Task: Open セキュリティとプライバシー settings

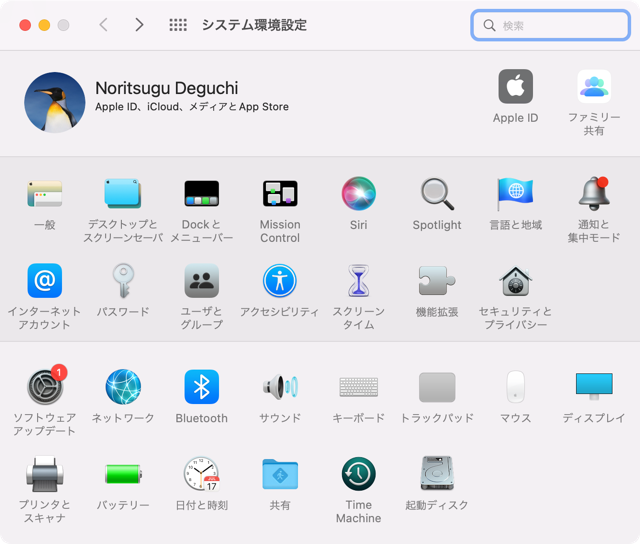Action: tap(516, 281)
